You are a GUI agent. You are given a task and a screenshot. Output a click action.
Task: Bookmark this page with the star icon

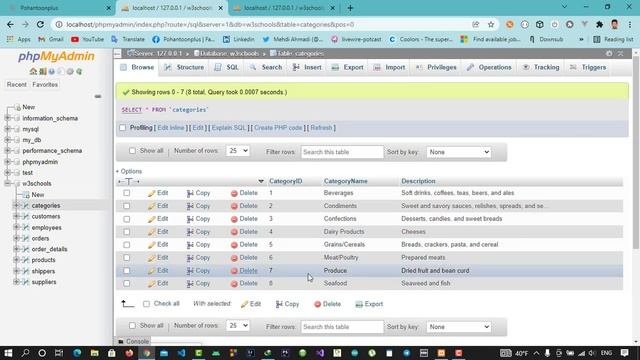coord(491,24)
